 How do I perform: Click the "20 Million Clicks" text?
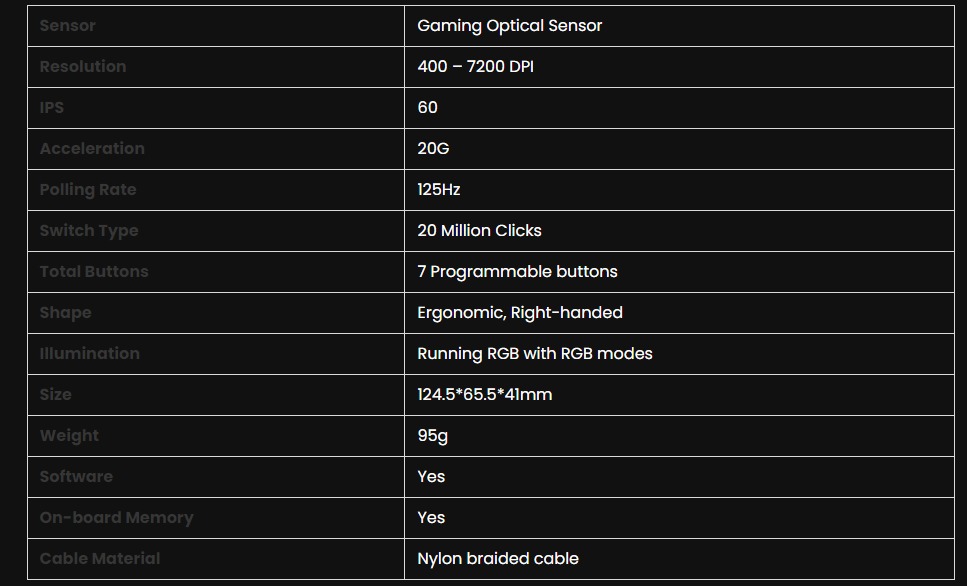tap(479, 231)
